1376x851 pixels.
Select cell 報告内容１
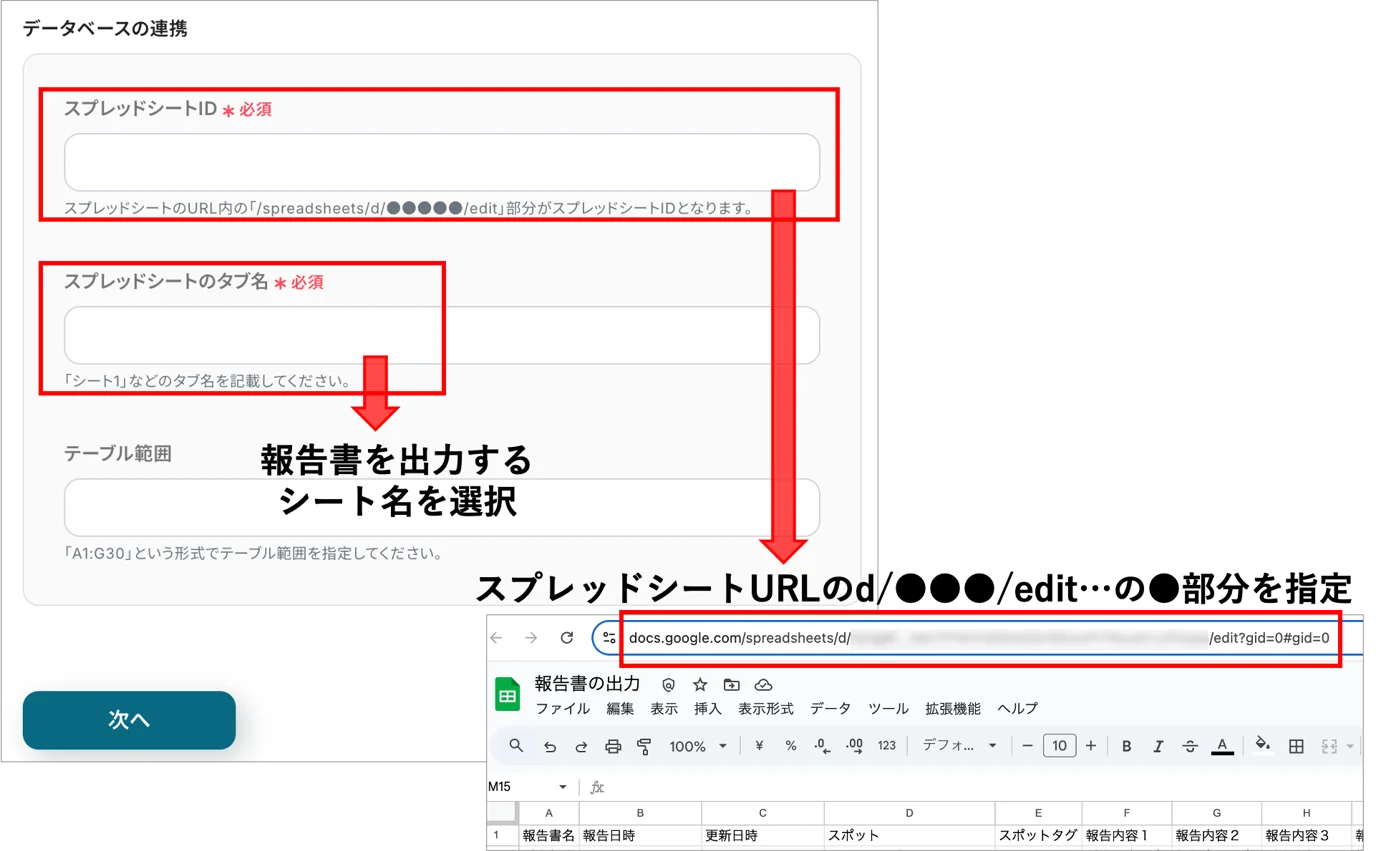1127,836
